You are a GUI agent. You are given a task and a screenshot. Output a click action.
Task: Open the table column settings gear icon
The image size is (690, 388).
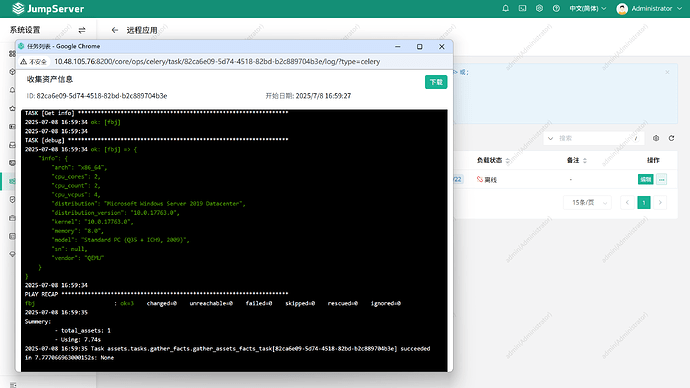coord(656,138)
